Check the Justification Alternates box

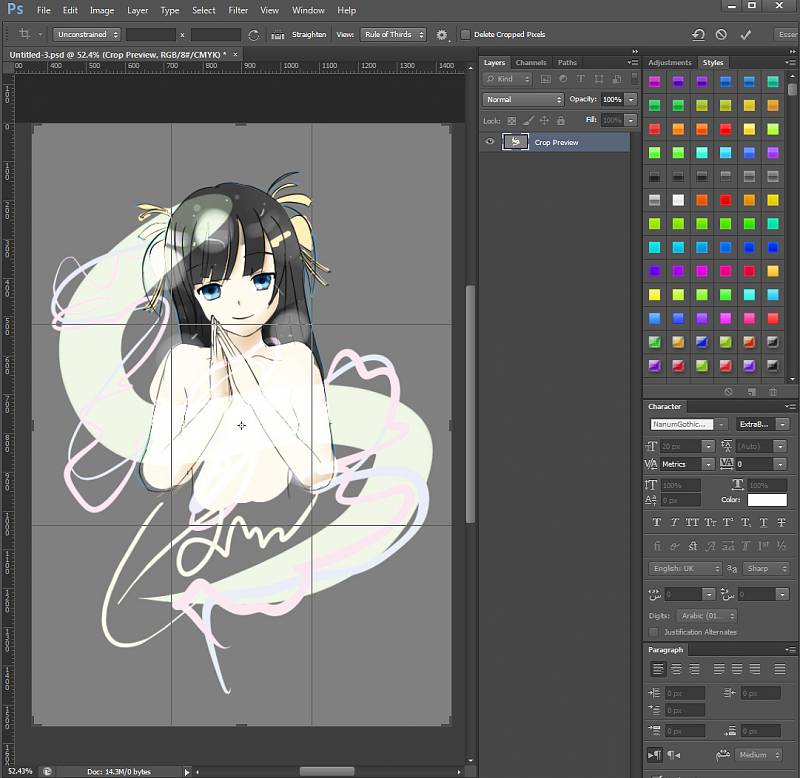pyautogui.click(x=654, y=632)
